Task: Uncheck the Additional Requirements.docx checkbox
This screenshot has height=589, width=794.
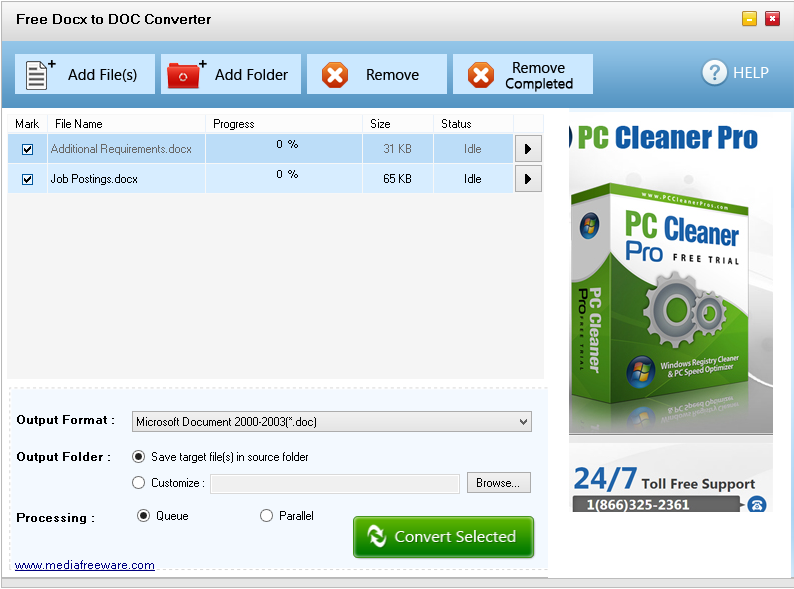Action: click(x=27, y=149)
